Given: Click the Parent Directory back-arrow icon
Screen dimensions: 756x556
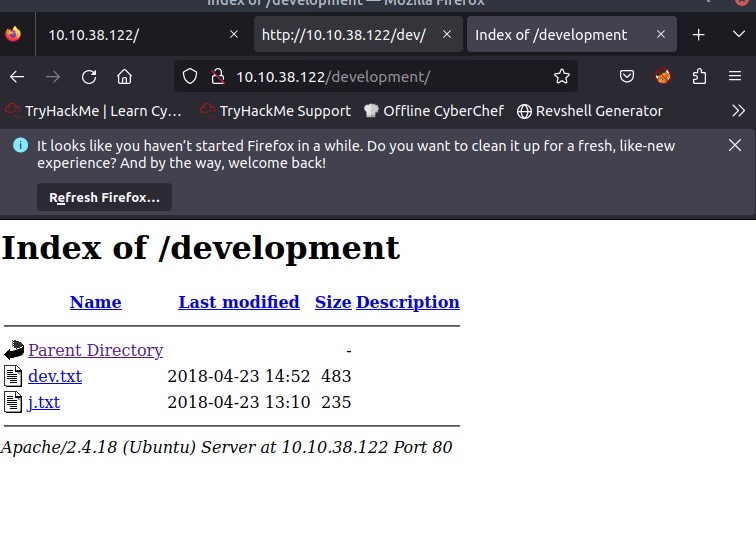Looking at the screenshot, I should click(14, 350).
